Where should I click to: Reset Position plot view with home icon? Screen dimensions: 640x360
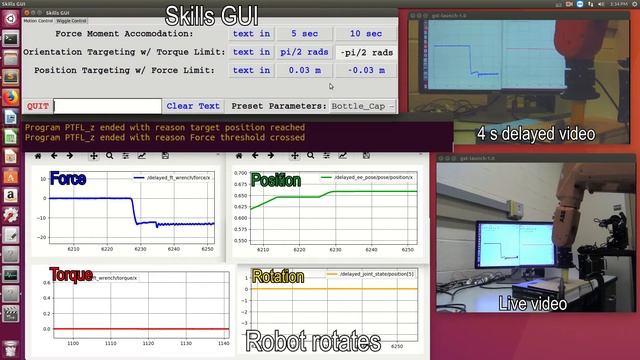pos(239,156)
